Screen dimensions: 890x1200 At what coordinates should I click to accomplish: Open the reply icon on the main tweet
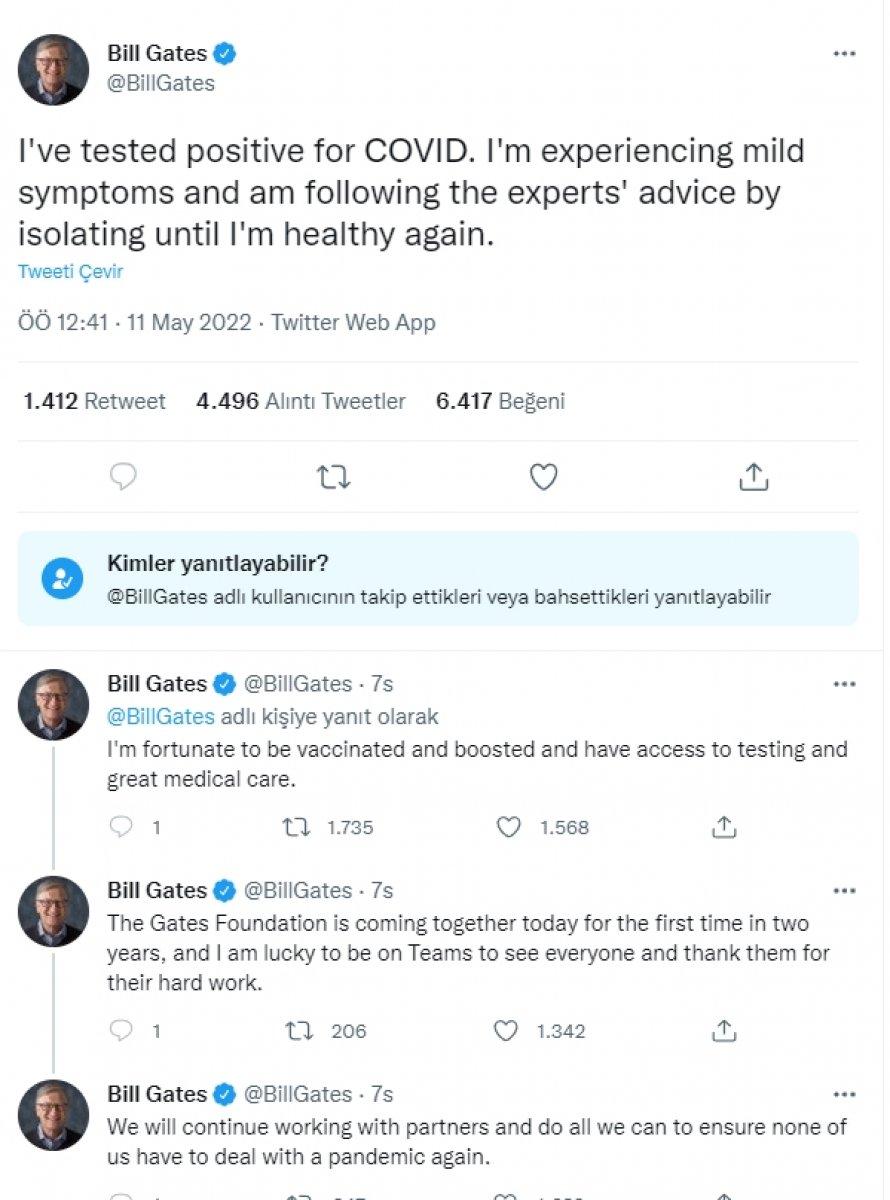coord(123,477)
